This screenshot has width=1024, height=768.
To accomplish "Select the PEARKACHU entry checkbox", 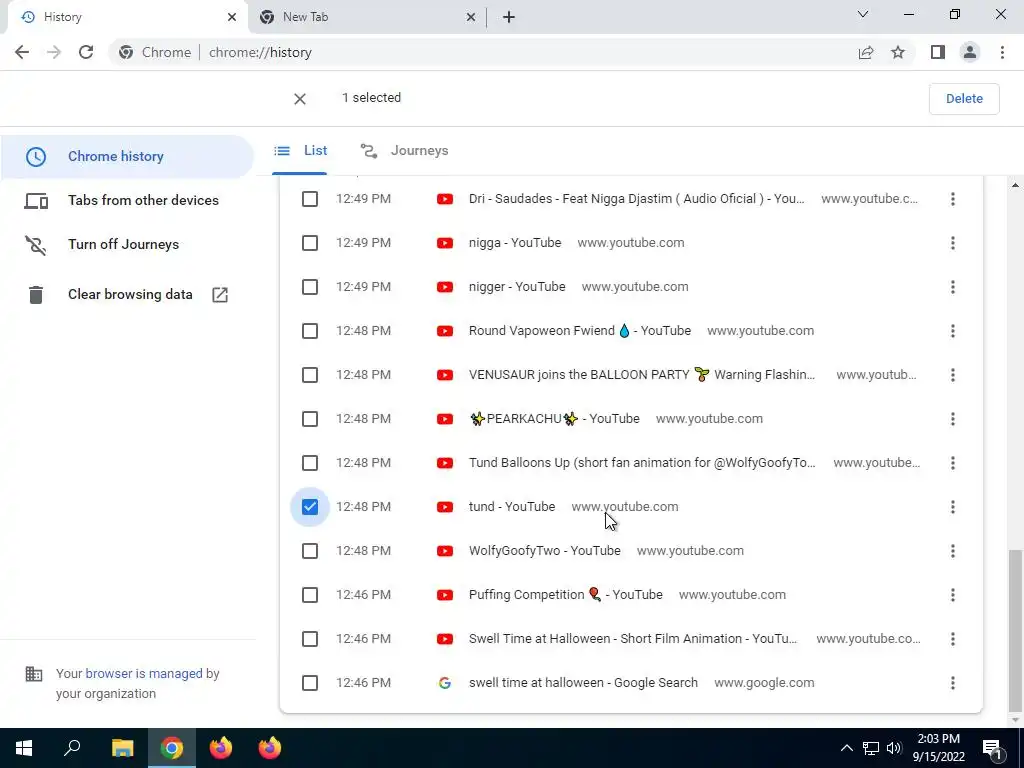I will [310, 419].
